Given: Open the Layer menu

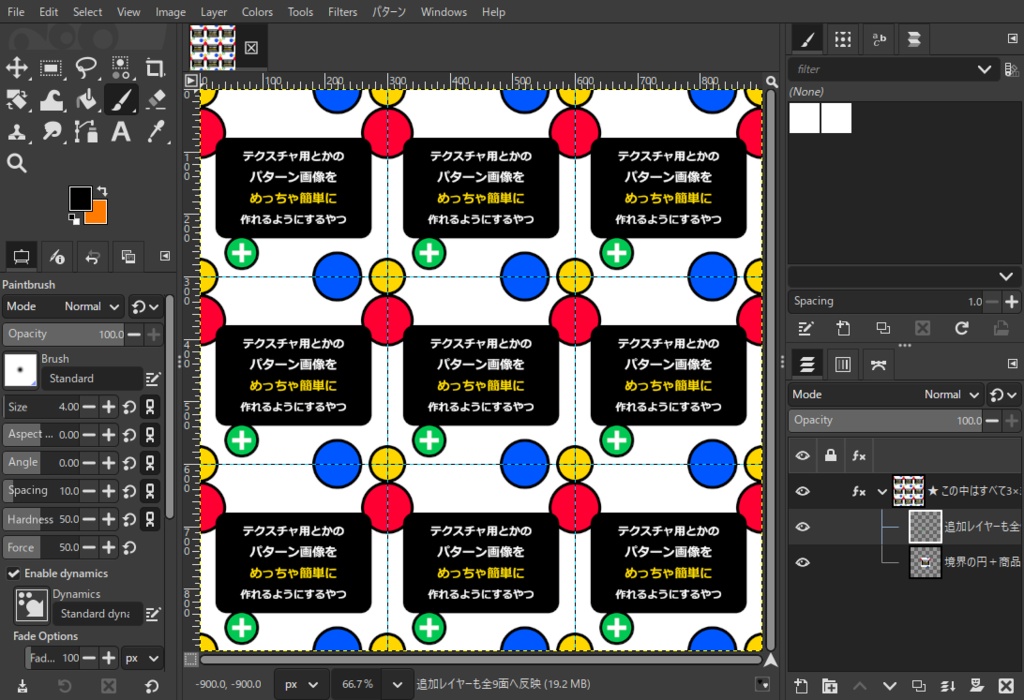Looking at the screenshot, I should click(x=214, y=12).
